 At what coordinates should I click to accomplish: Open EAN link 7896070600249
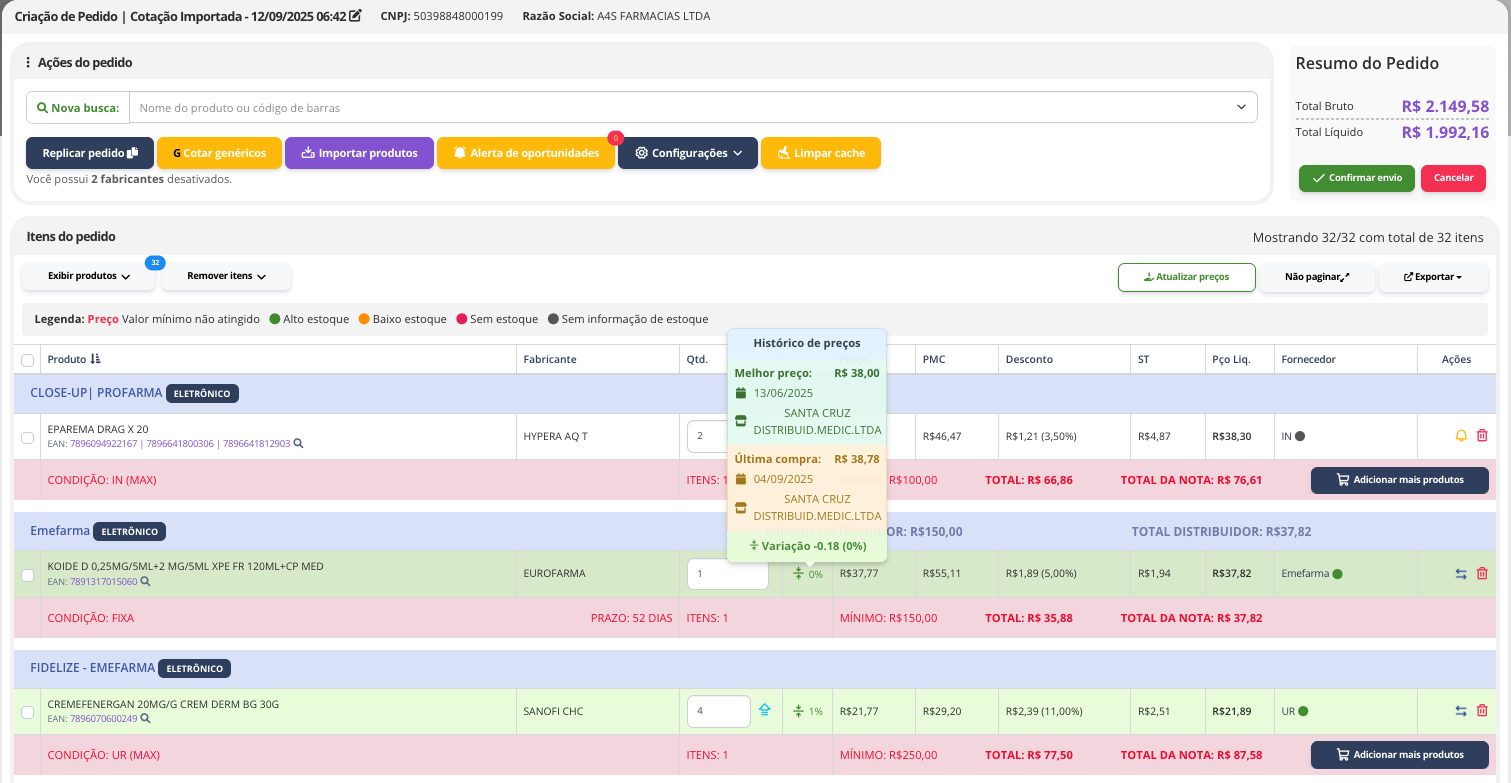(103, 718)
